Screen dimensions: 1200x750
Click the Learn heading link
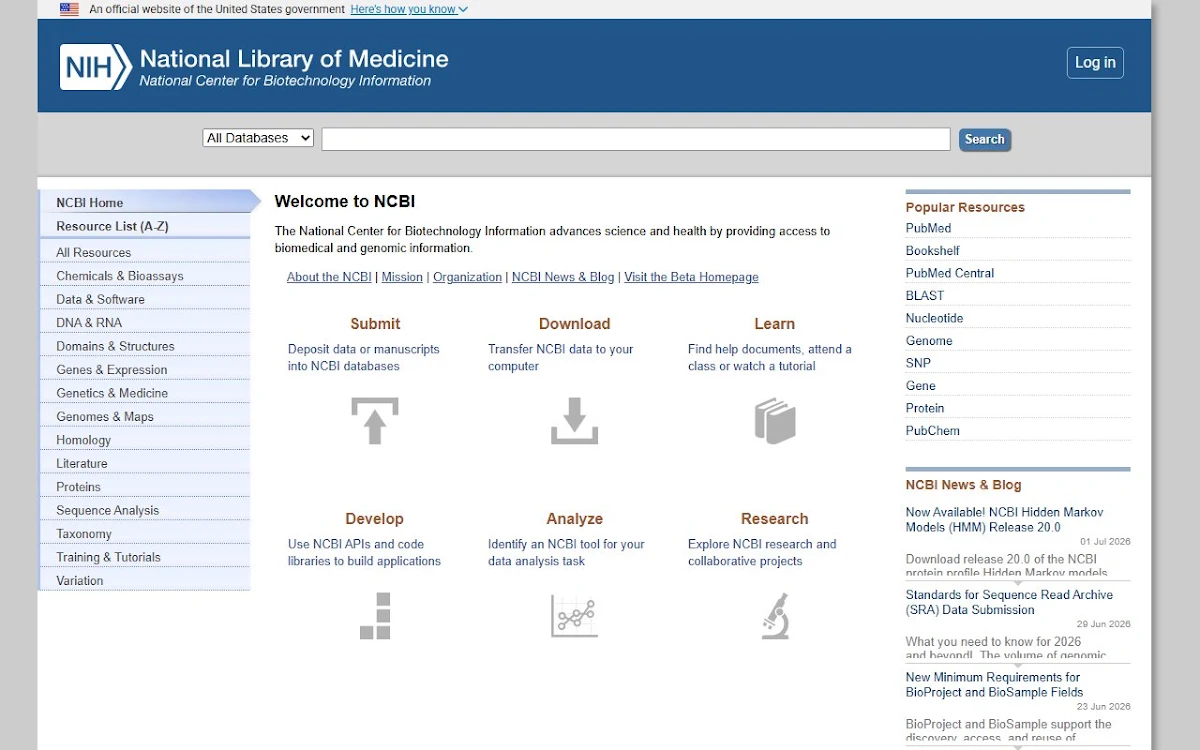775,324
